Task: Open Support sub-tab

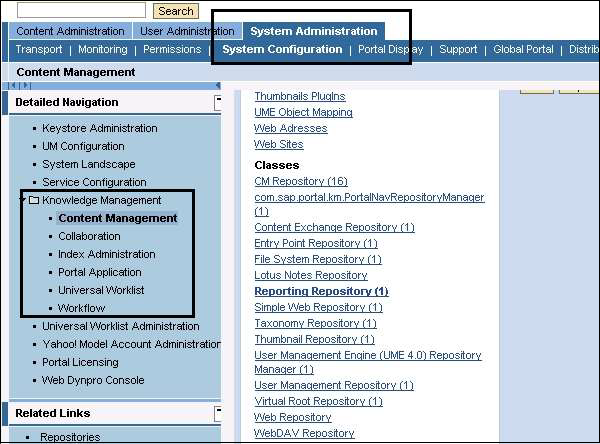Action: click(x=458, y=49)
